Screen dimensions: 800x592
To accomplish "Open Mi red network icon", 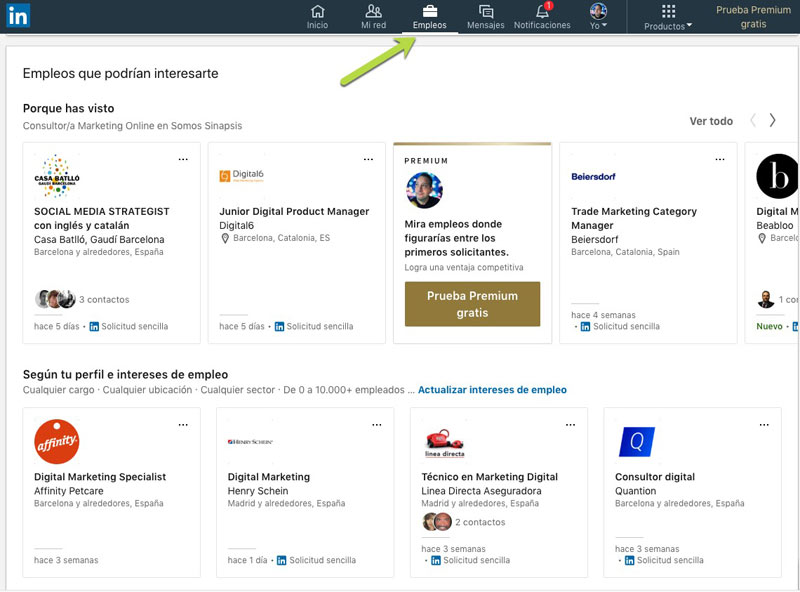I will pos(373,17).
